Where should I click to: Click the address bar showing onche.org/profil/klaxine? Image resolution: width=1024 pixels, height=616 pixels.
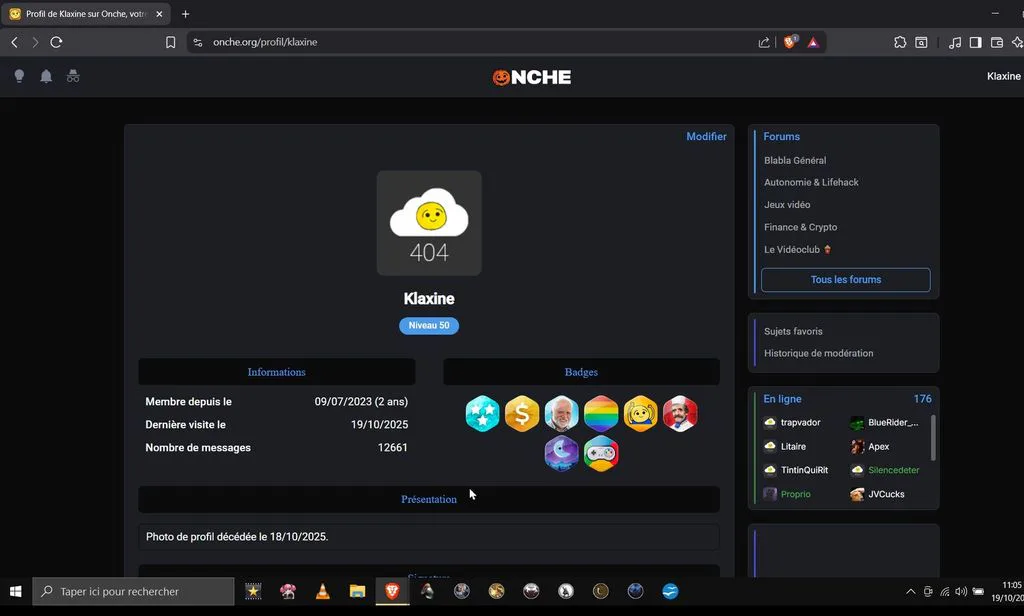coord(264,42)
